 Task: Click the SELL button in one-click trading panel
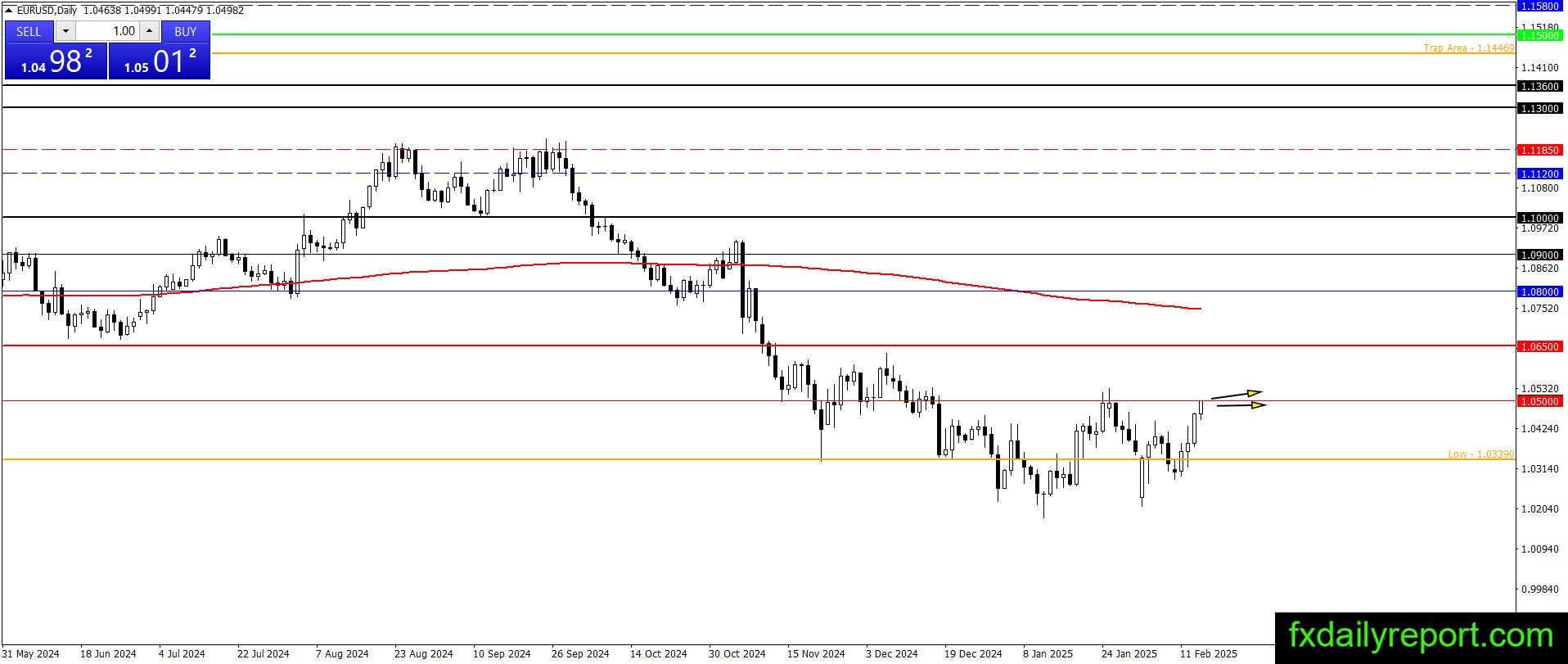29,31
